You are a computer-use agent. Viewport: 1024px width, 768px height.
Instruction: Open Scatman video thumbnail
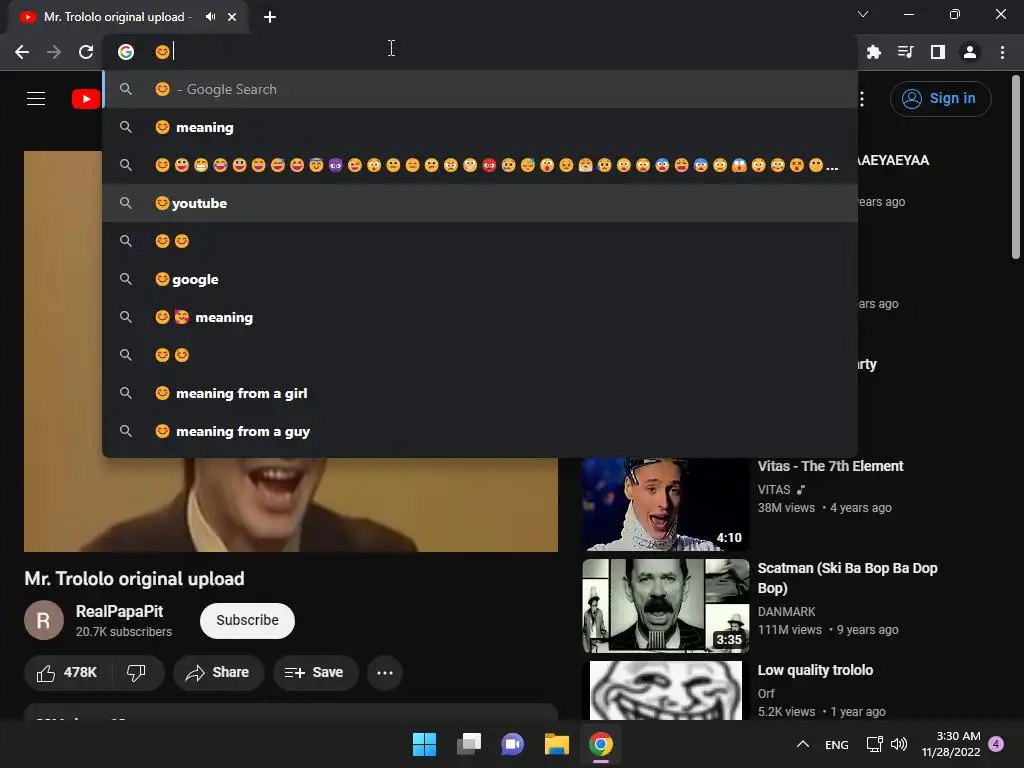point(665,606)
